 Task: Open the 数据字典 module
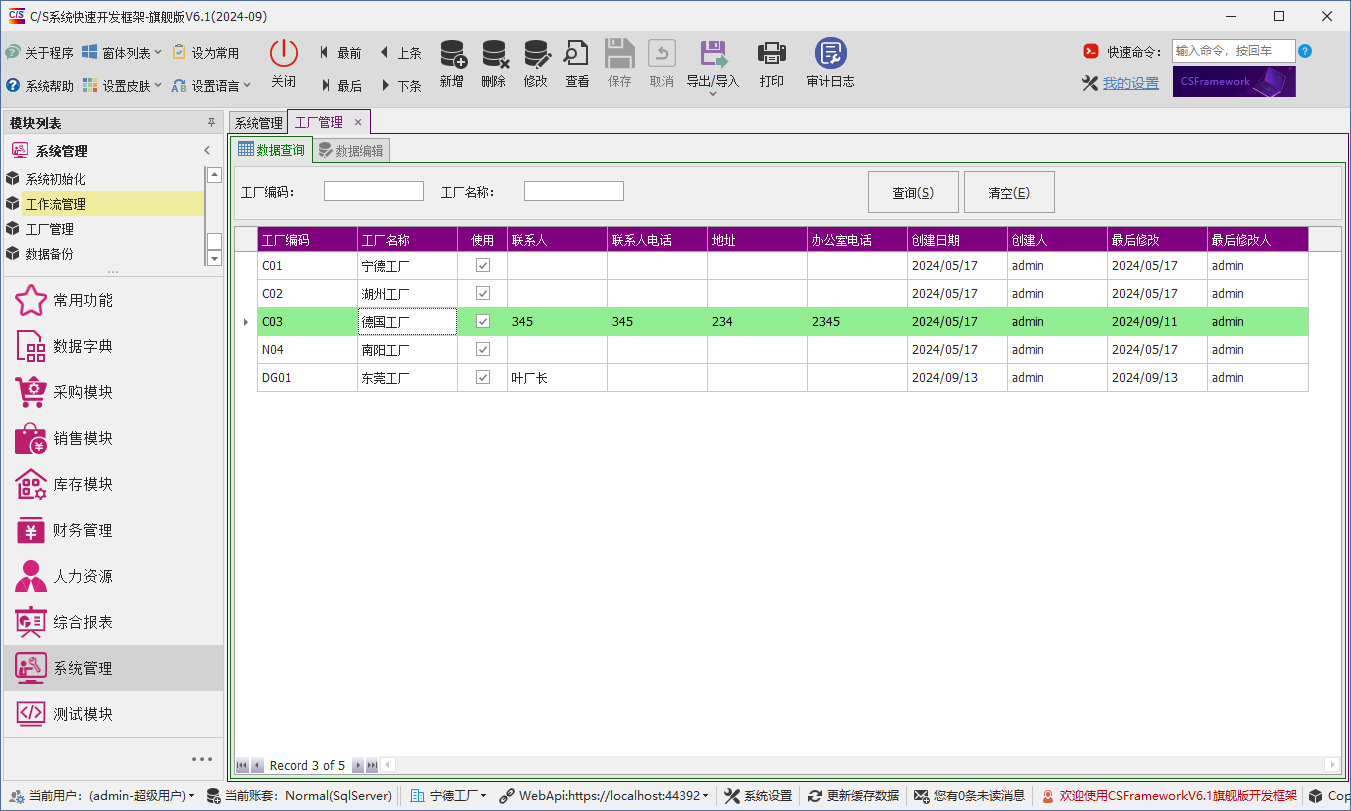(114, 346)
